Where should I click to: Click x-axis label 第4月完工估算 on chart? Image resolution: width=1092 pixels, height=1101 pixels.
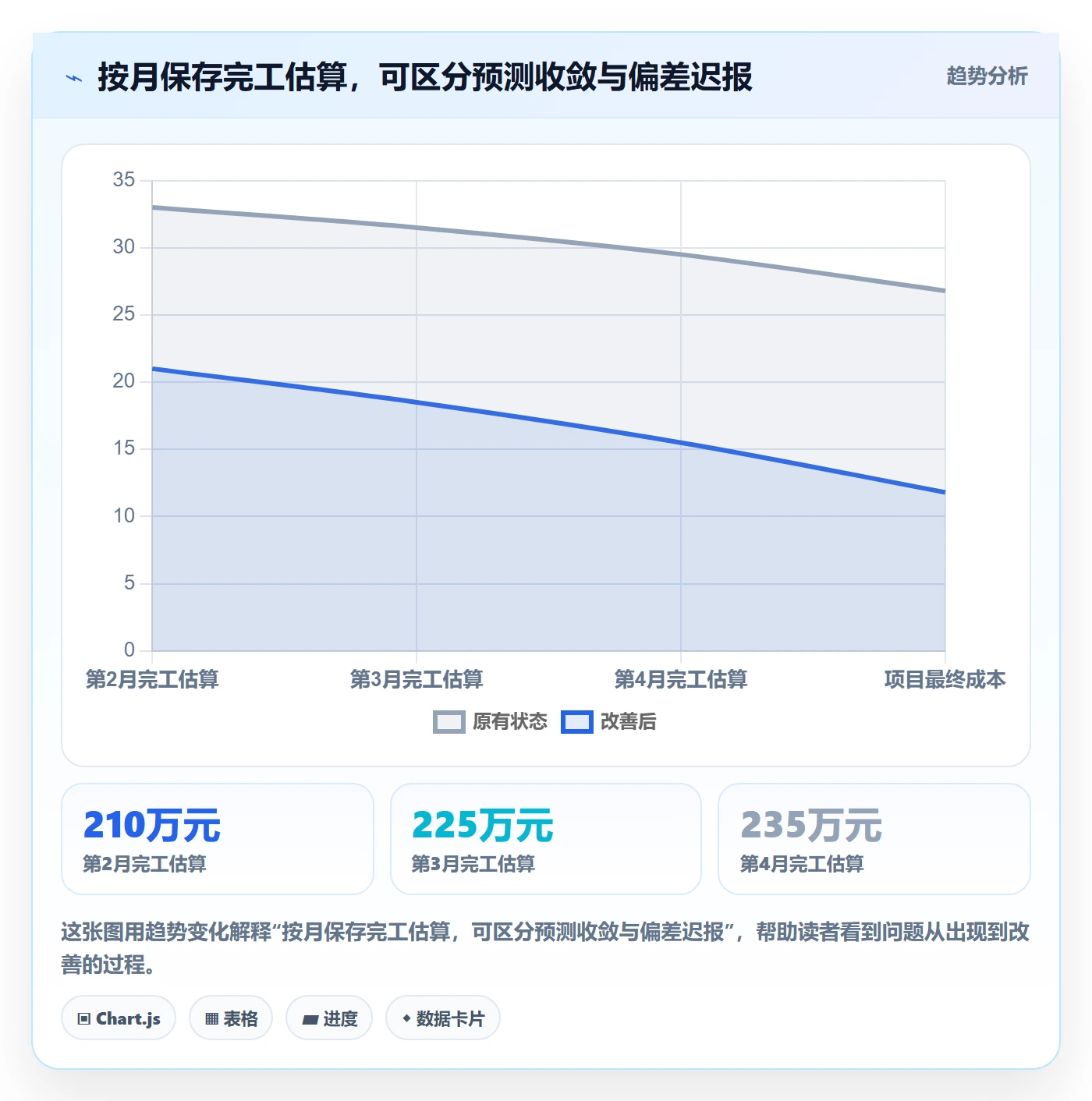tap(681, 679)
